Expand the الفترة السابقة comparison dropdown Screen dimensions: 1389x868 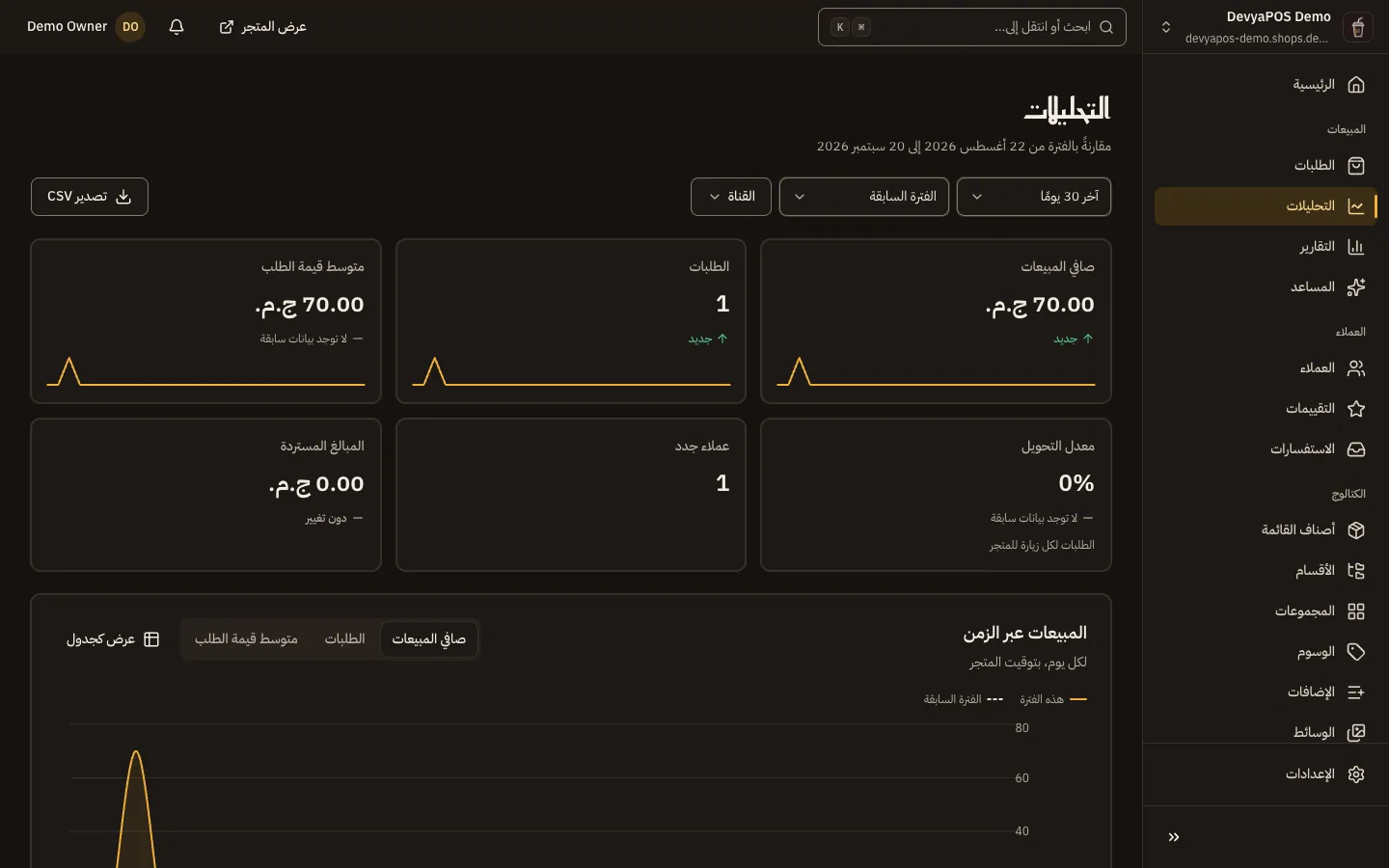(864, 197)
